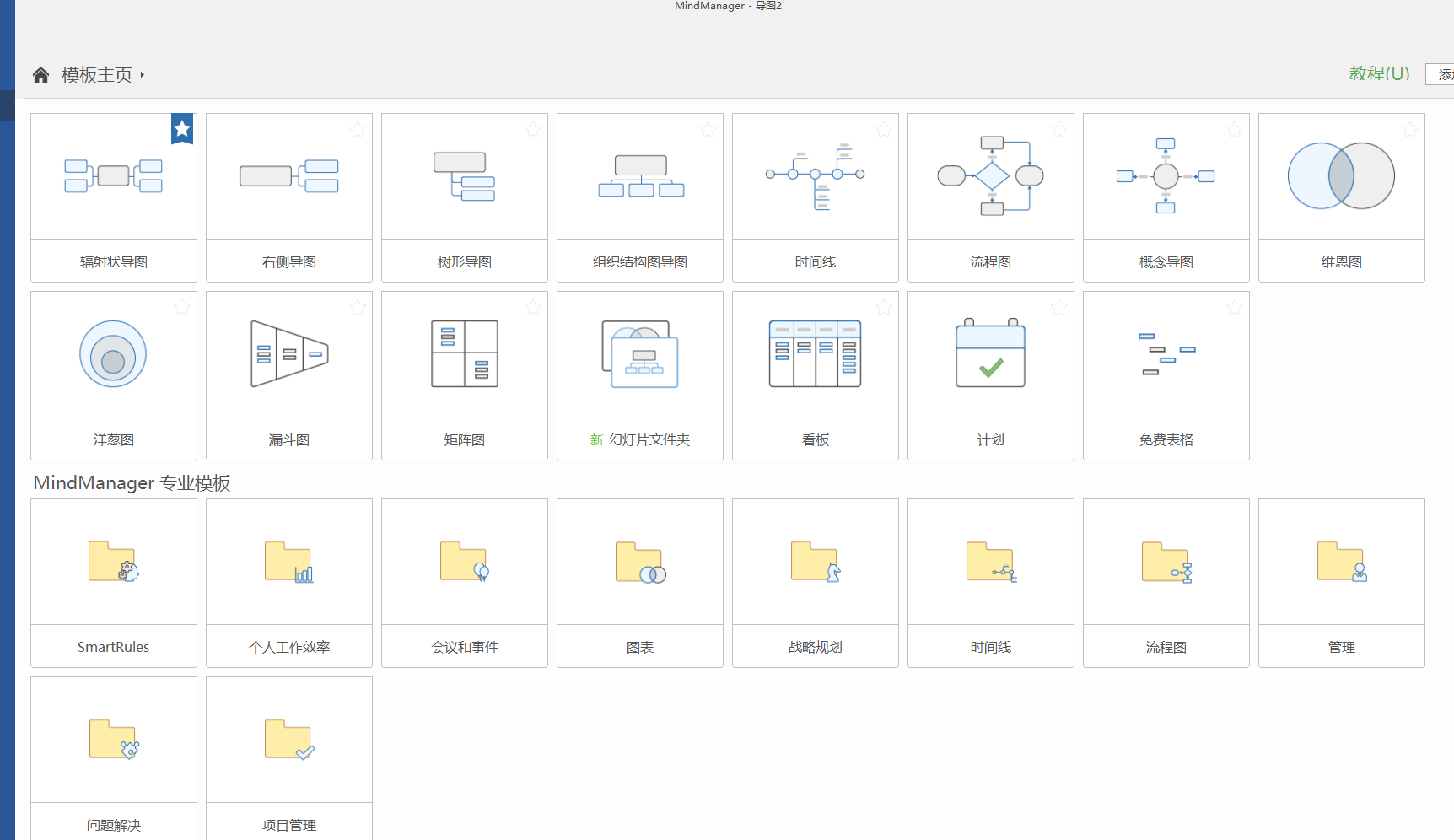This screenshot has width=1454, height=840.
Task: Click the 个人工作效率 label
Action: 289,648
